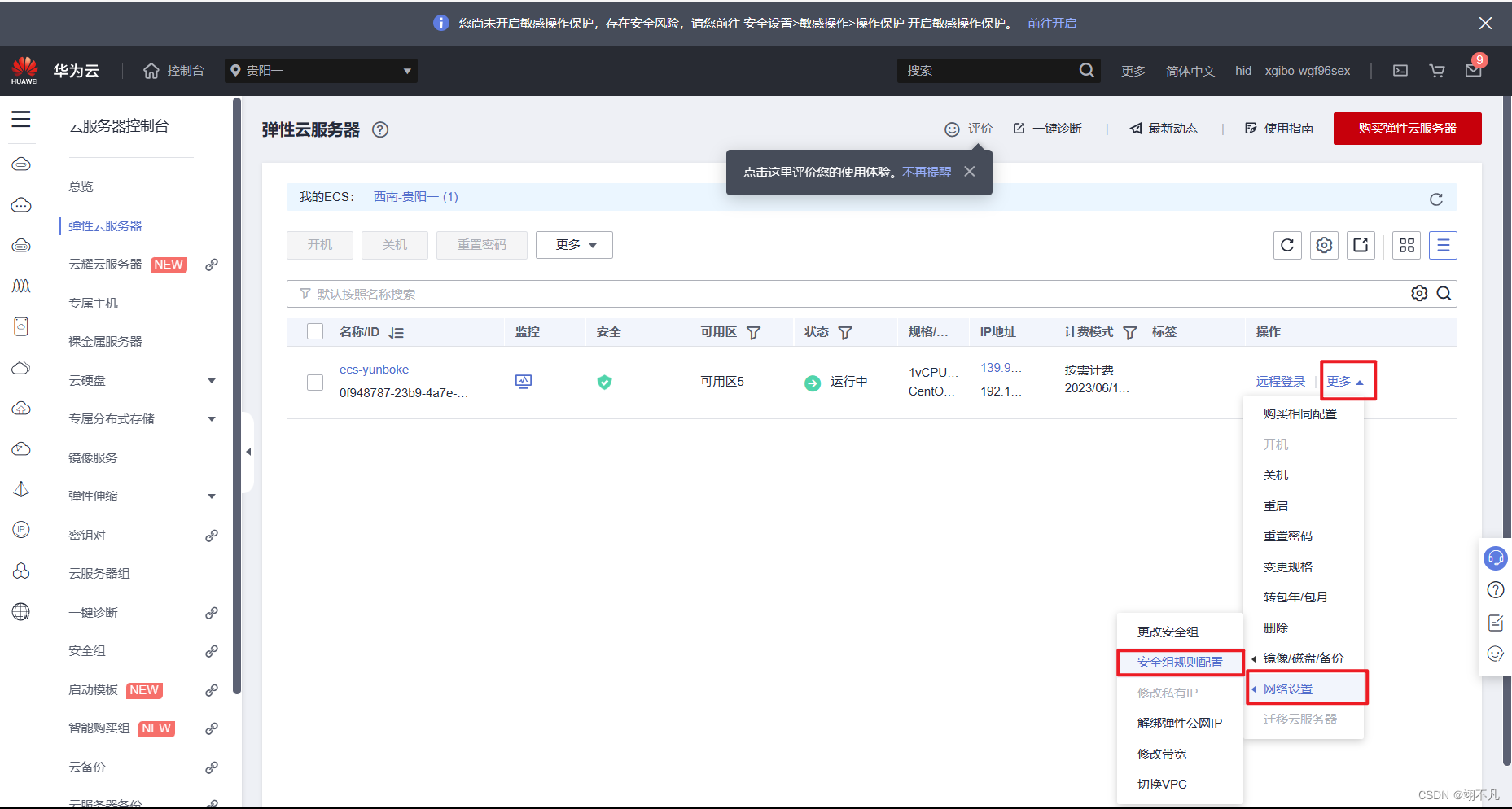Select all servers with header checkbox
The image size is (1512, 809).
click(315, 331)
